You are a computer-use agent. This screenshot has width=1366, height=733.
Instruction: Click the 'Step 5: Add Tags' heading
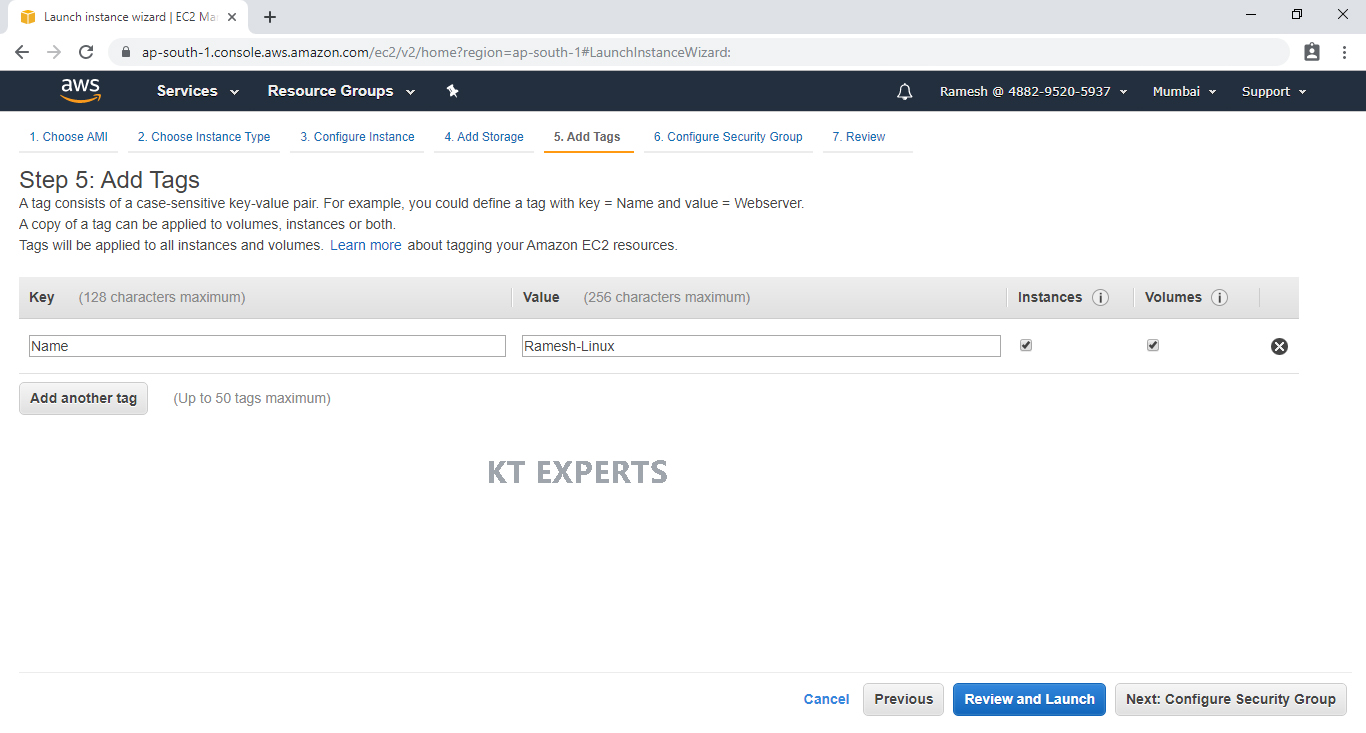coord(110,180)
